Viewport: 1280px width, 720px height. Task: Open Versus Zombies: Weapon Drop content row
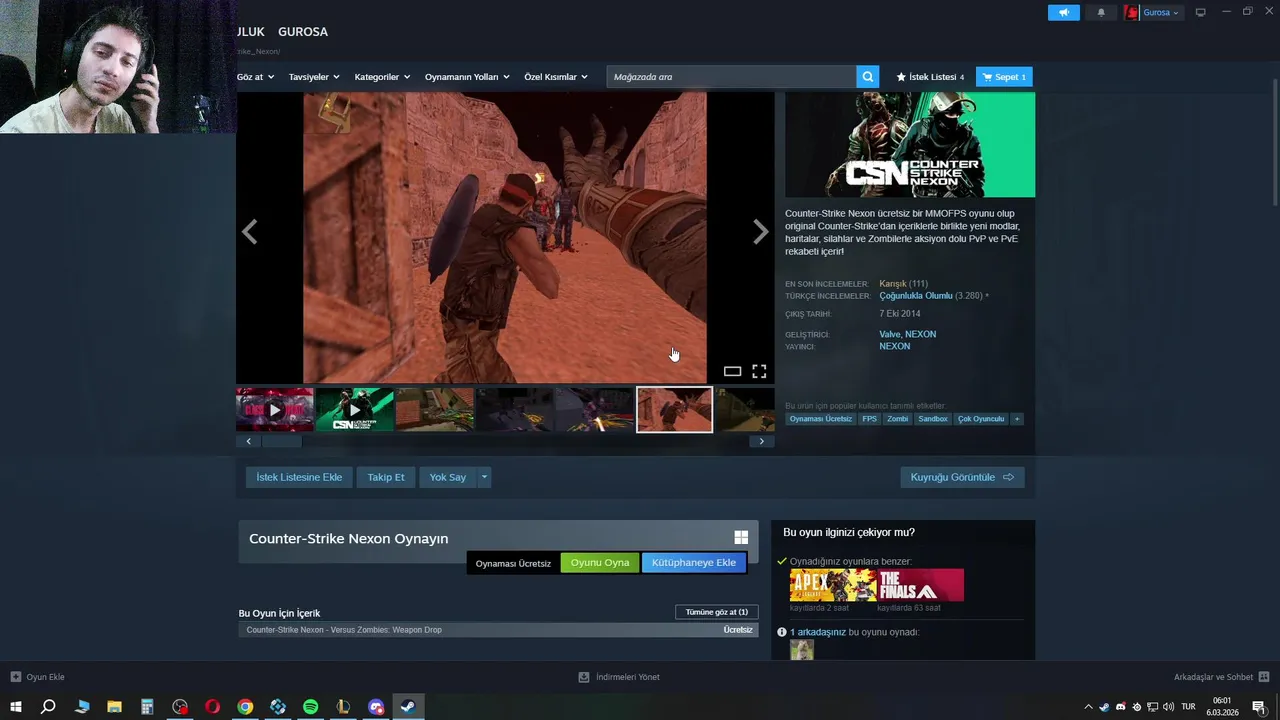point(498,630)
